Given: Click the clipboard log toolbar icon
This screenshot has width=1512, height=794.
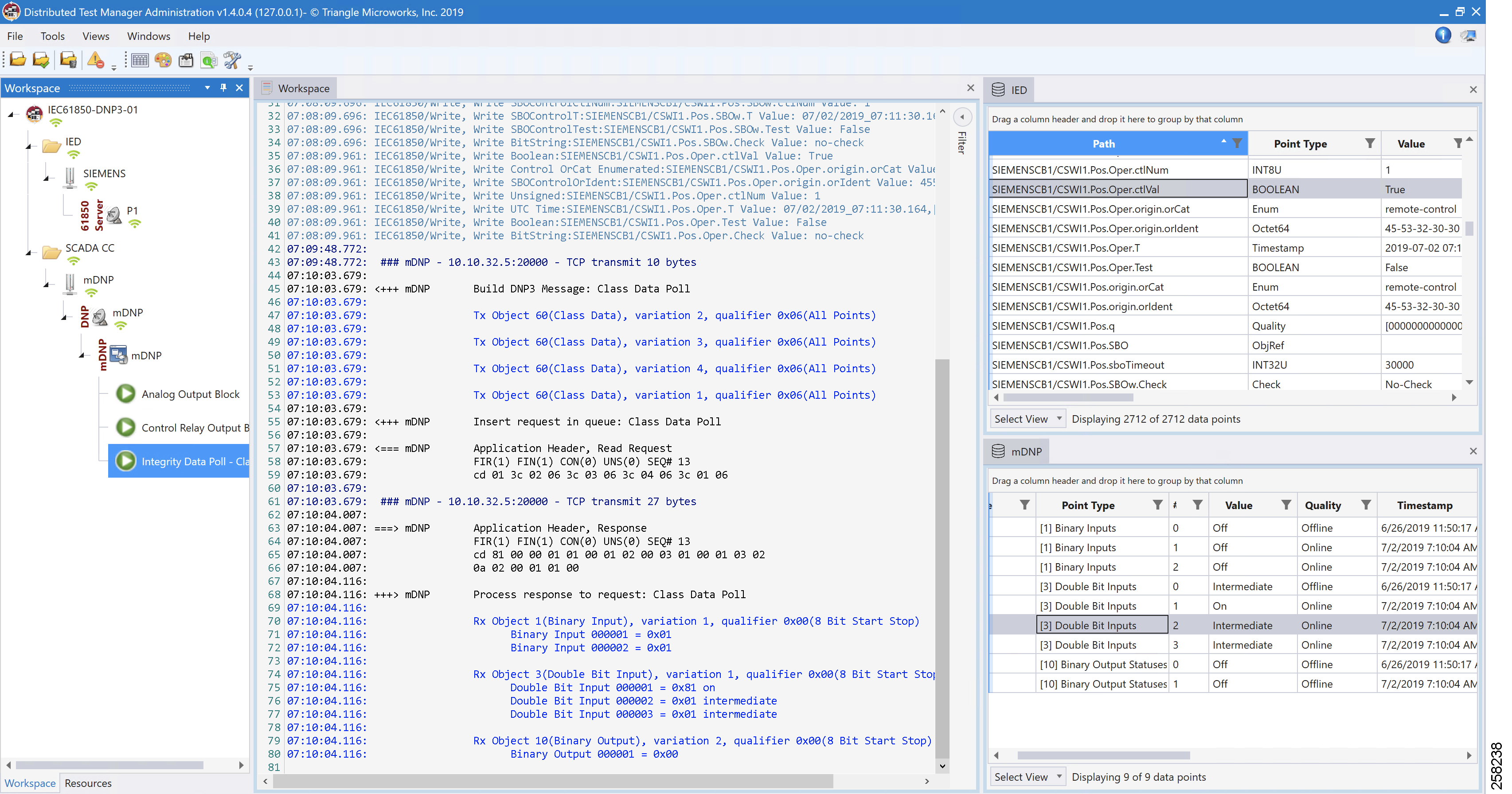Looking at the screenshot, I should (x=186, y=60).
